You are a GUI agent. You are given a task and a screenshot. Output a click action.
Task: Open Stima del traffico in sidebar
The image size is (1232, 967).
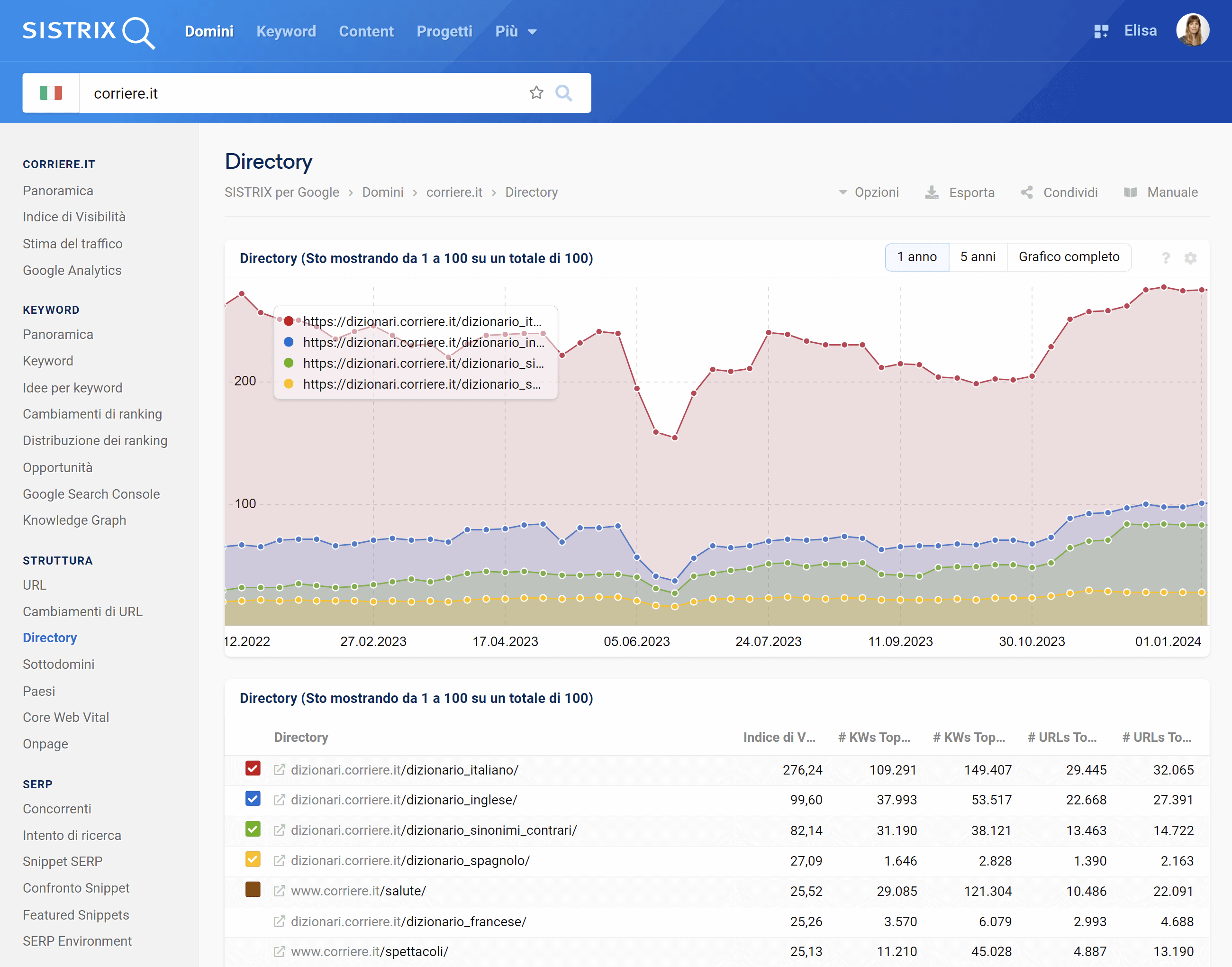click(72, 244)
